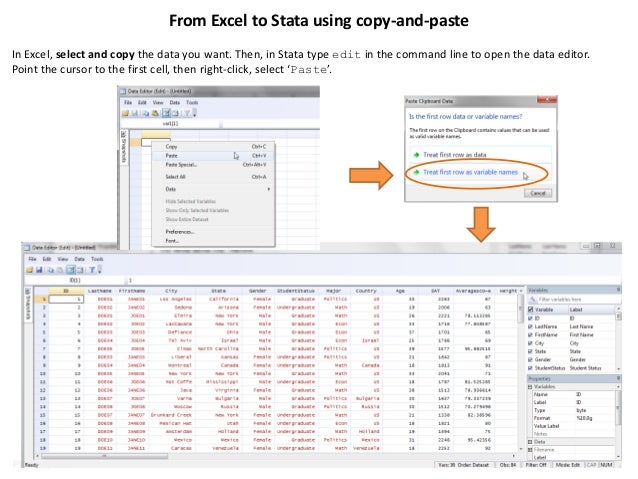Toggle the StudentStatus variable checkbox
The width and height of the screenshot is (638, 479).
531,368
